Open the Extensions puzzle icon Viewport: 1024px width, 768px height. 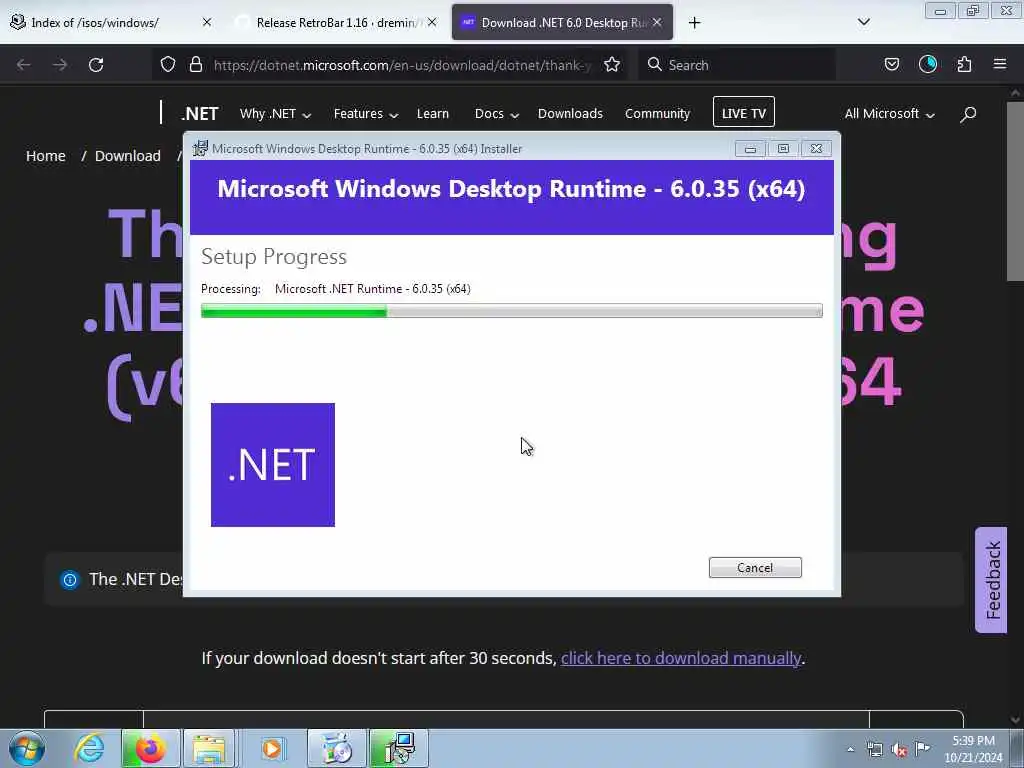964,65
